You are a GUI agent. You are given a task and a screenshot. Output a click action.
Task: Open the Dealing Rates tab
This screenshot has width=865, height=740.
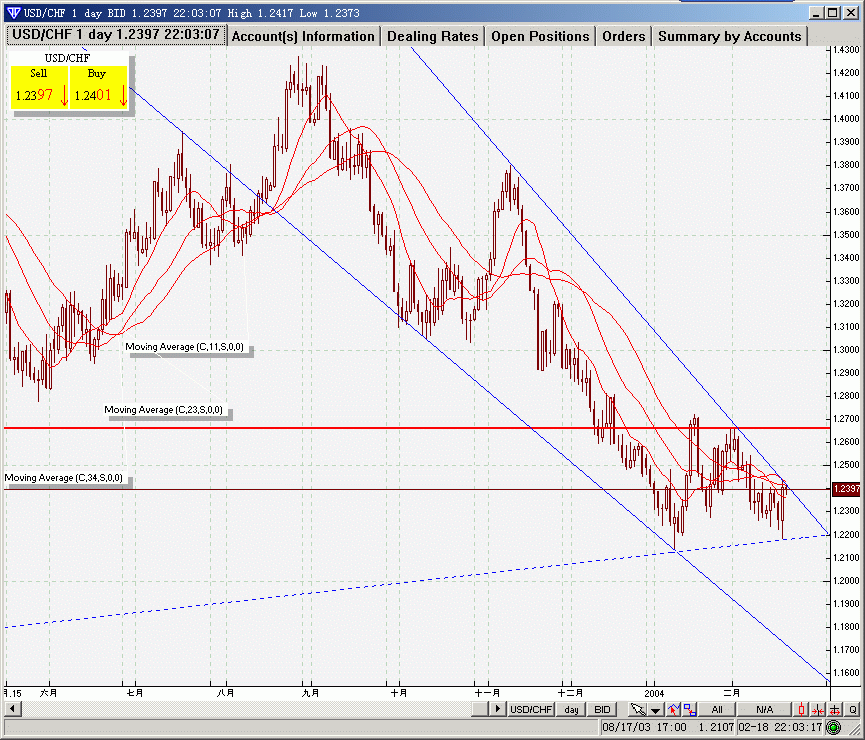[x=432, y=36]
